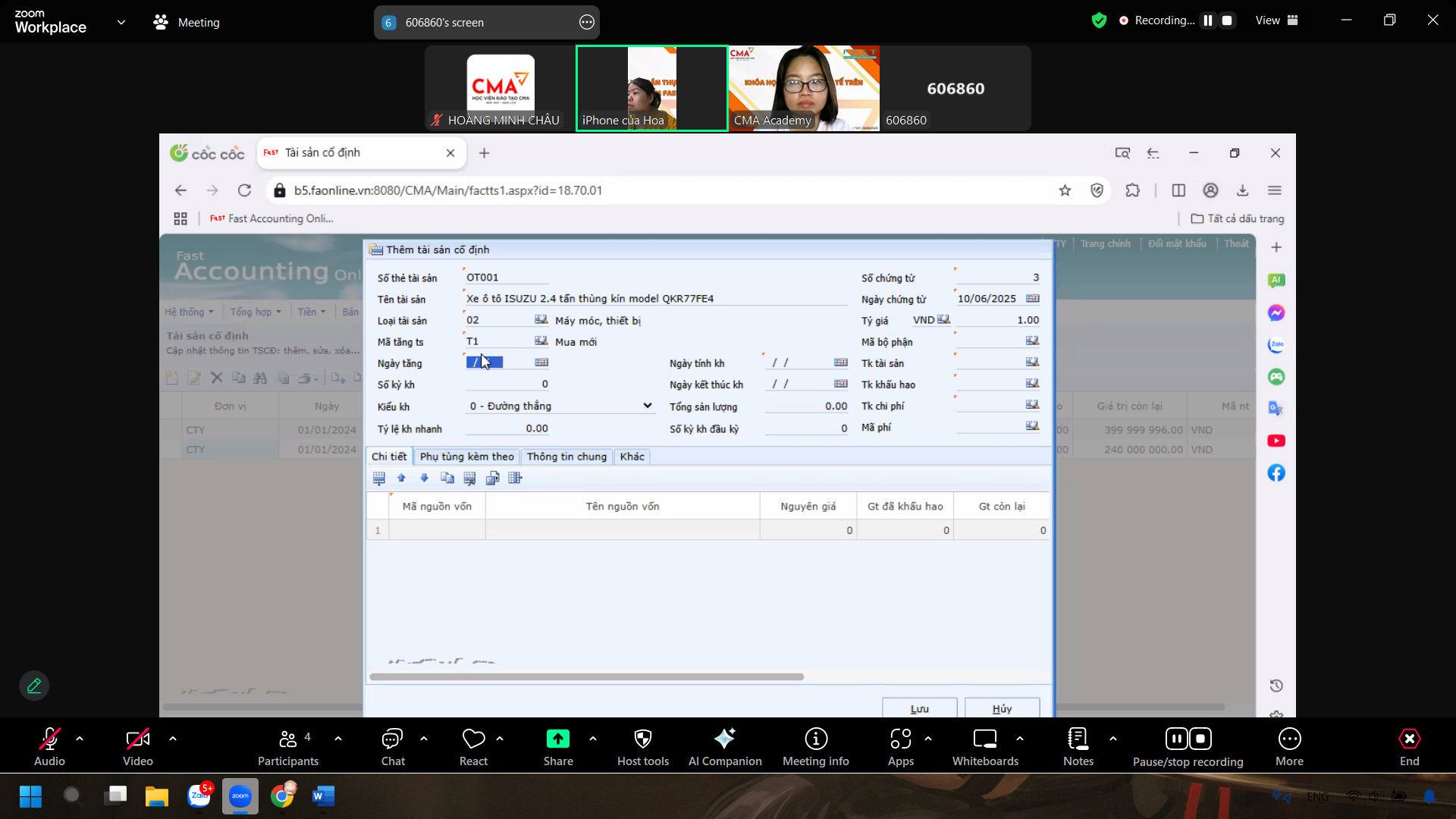This screenshot has height=819, width=1456.
Task: Expand the Audio options caret
Action: pyautogui.click(x=80, y=738)
